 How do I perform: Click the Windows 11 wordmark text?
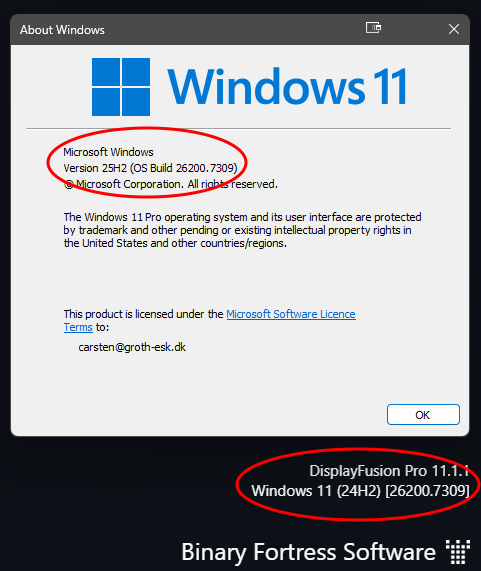287,87
